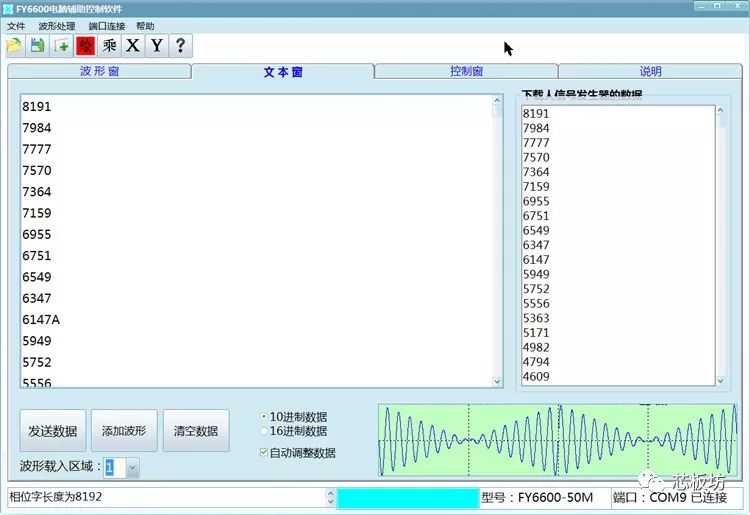
Task: Click the waveform preview thumbnail
Action: (x=558, y=440)
